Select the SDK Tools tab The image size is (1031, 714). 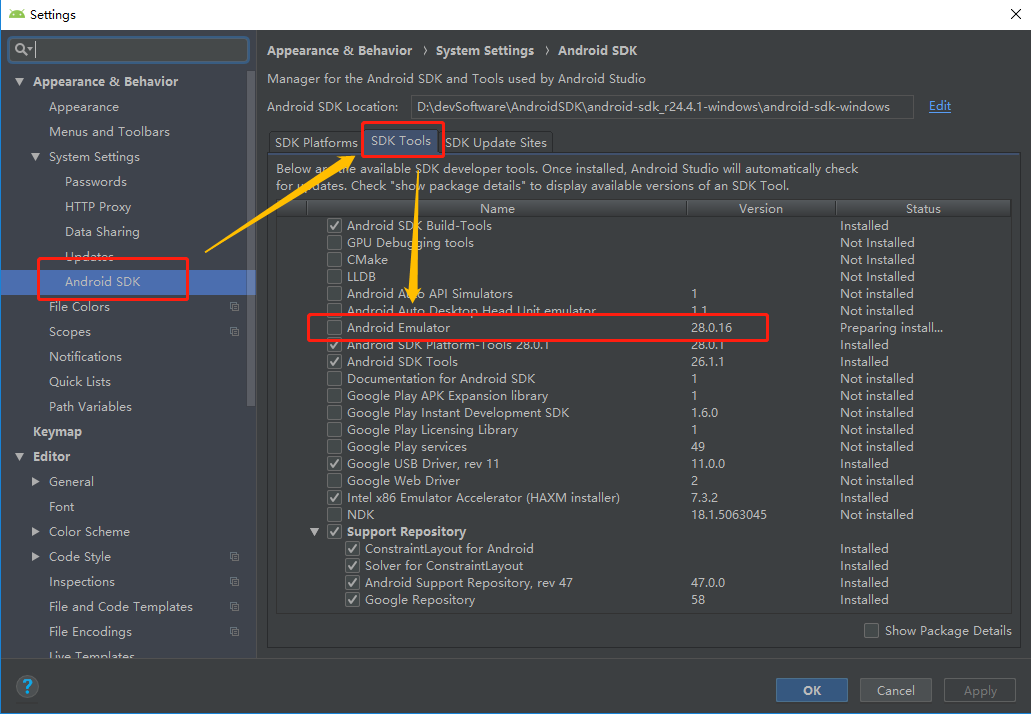coord(401,141)
